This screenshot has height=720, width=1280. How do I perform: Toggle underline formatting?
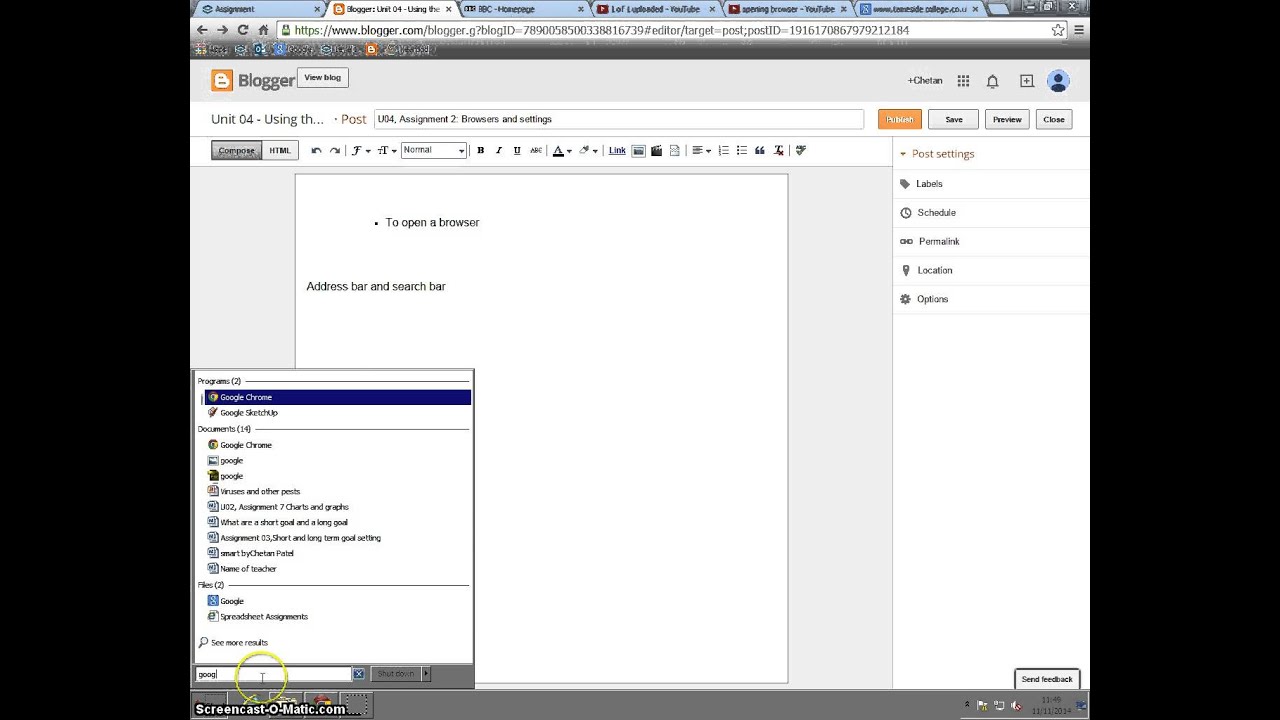[x=517, y=151]
